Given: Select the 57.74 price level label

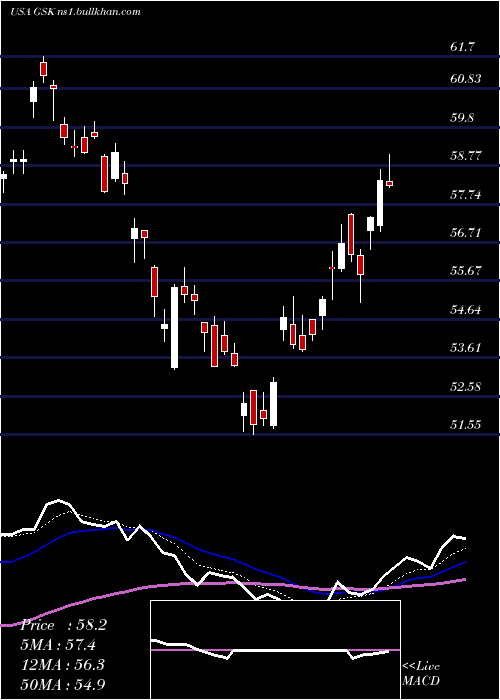Looking at the screenshot, I should [466, 195].
